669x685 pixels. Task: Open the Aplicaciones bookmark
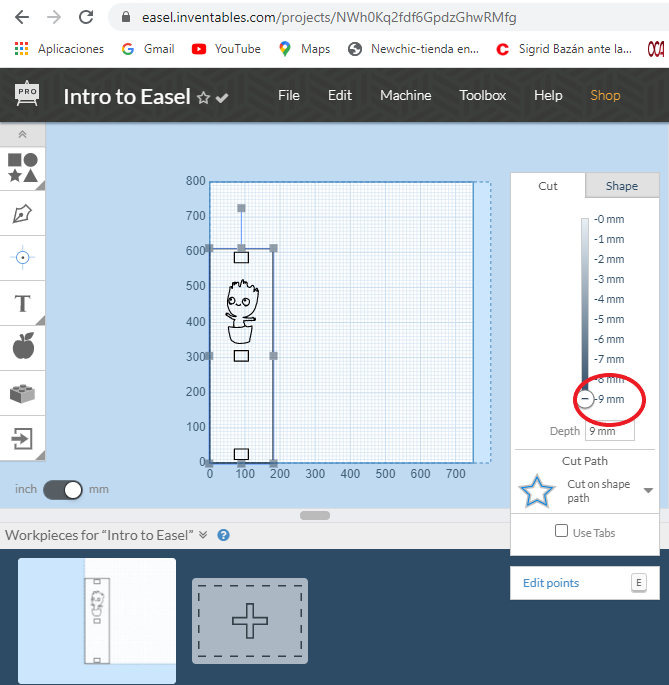pyautogui.click(x=59, y=49)
